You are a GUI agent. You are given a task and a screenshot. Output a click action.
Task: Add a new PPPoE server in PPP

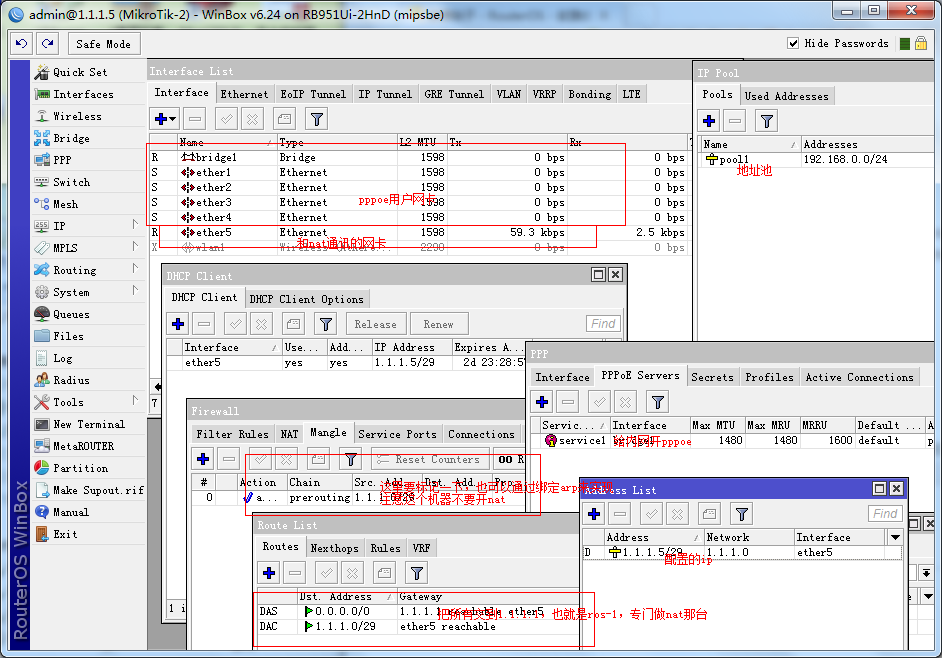pos(542,402)
